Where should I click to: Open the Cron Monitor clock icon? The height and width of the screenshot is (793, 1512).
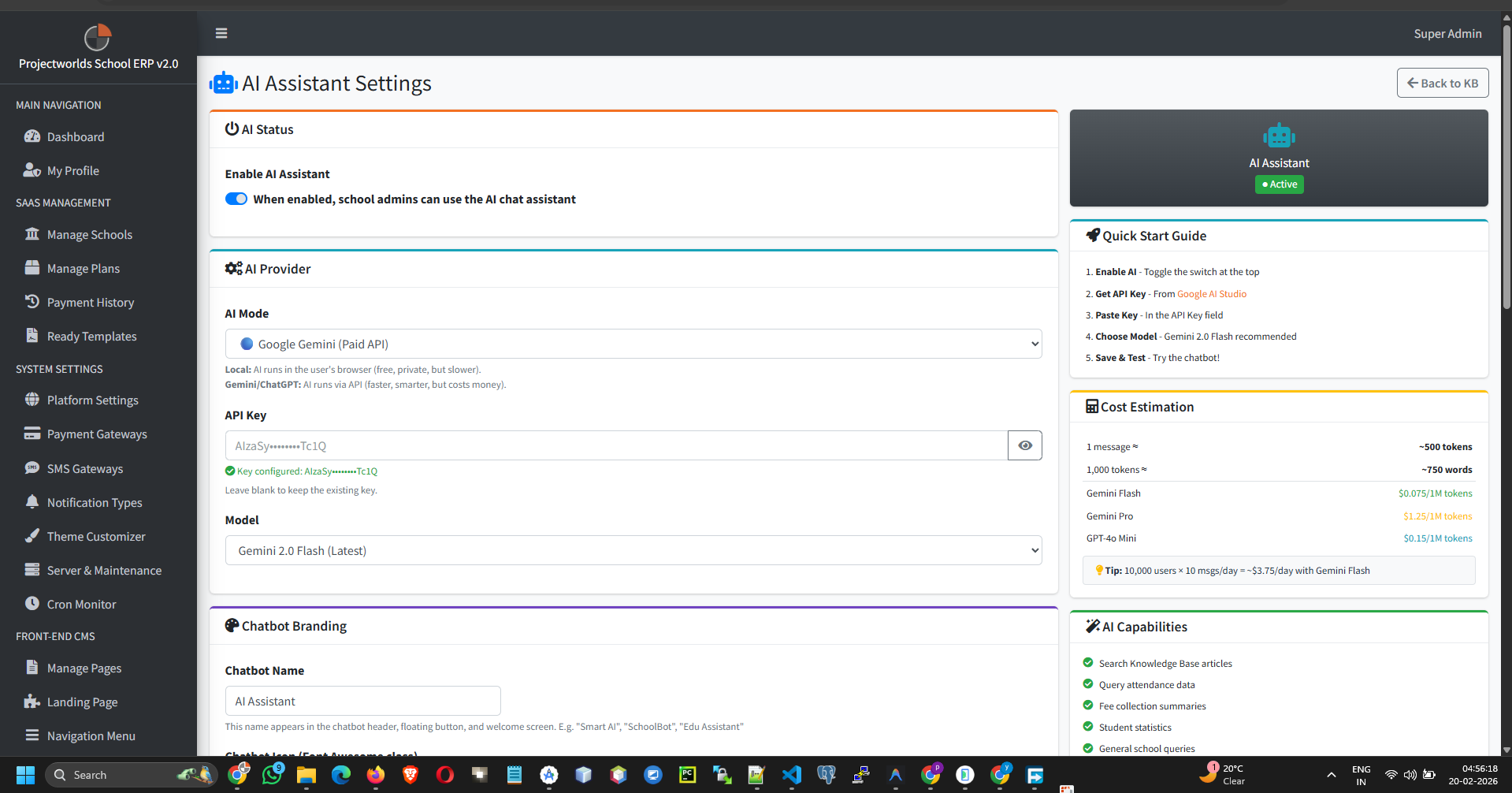32,604
